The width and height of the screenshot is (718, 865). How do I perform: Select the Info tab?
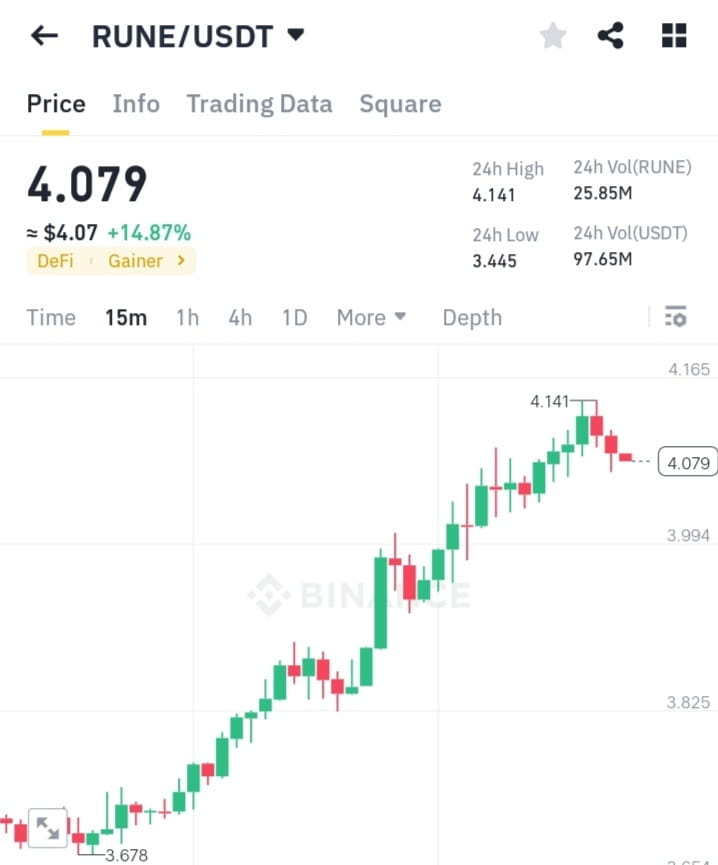click(x=136, y=103)
